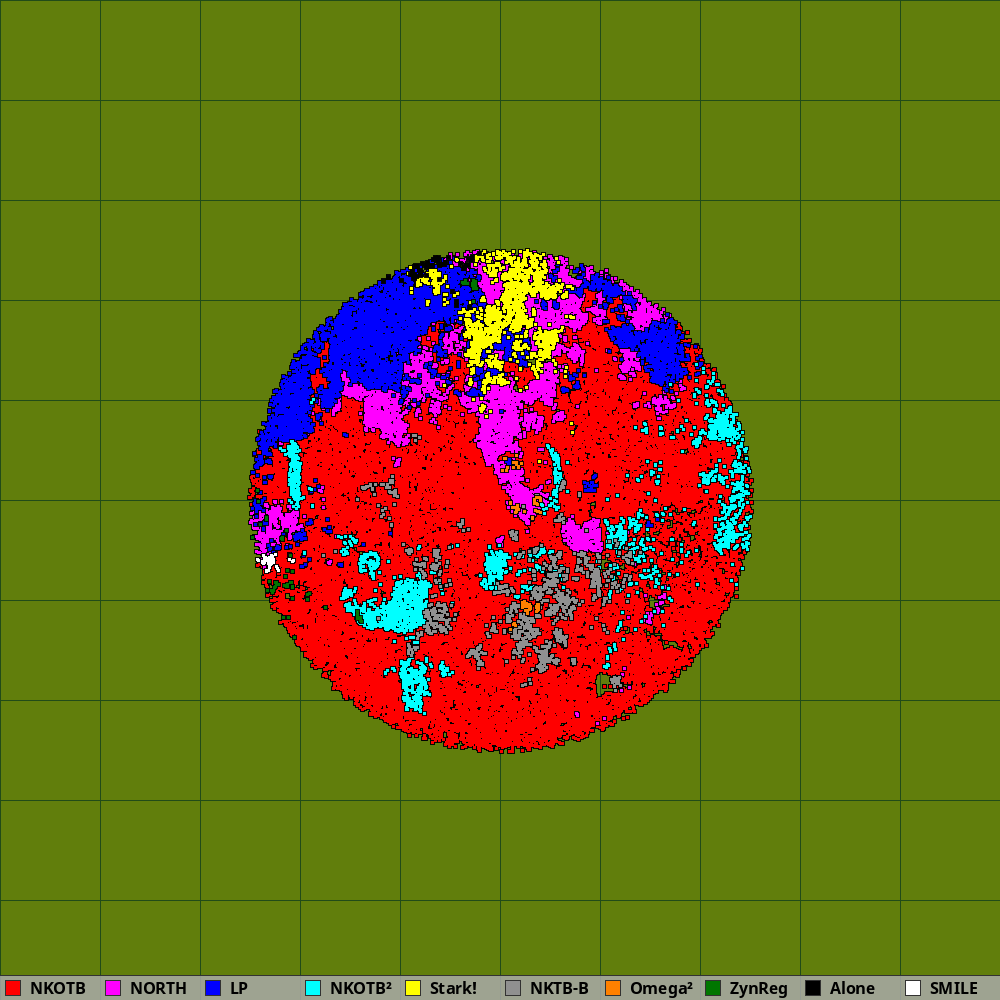The width and height of the screenshot is (1000, 1000).
Task: Click the magenta NORTH legend swatch
Action: [113, 988]
